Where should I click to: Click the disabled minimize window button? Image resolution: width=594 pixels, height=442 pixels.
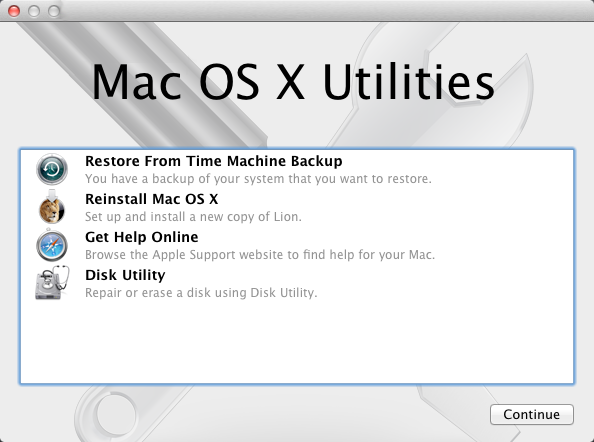point(34,11)
